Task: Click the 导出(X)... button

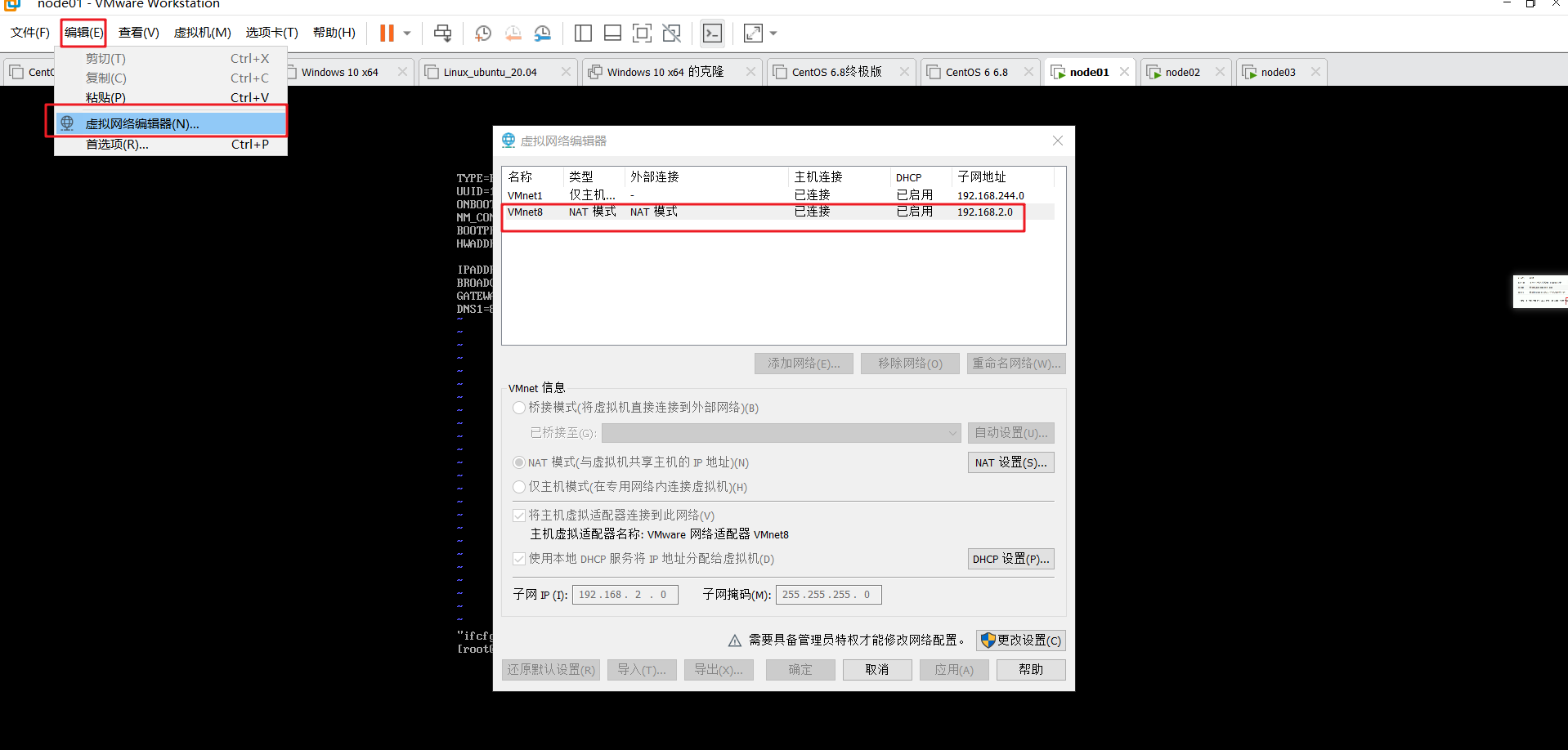Action: [x=719, y=670]
